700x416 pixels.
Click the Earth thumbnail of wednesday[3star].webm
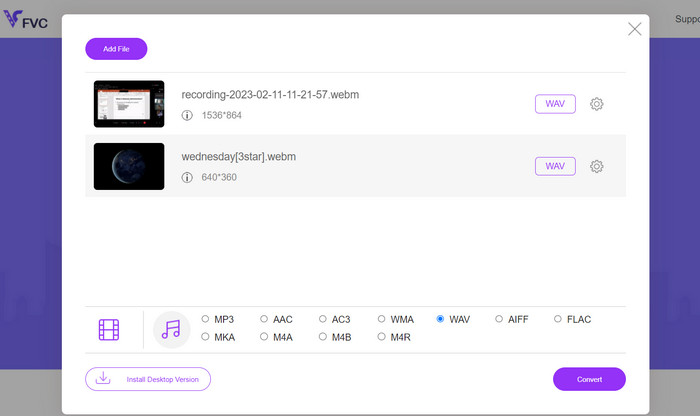(129, 166)
